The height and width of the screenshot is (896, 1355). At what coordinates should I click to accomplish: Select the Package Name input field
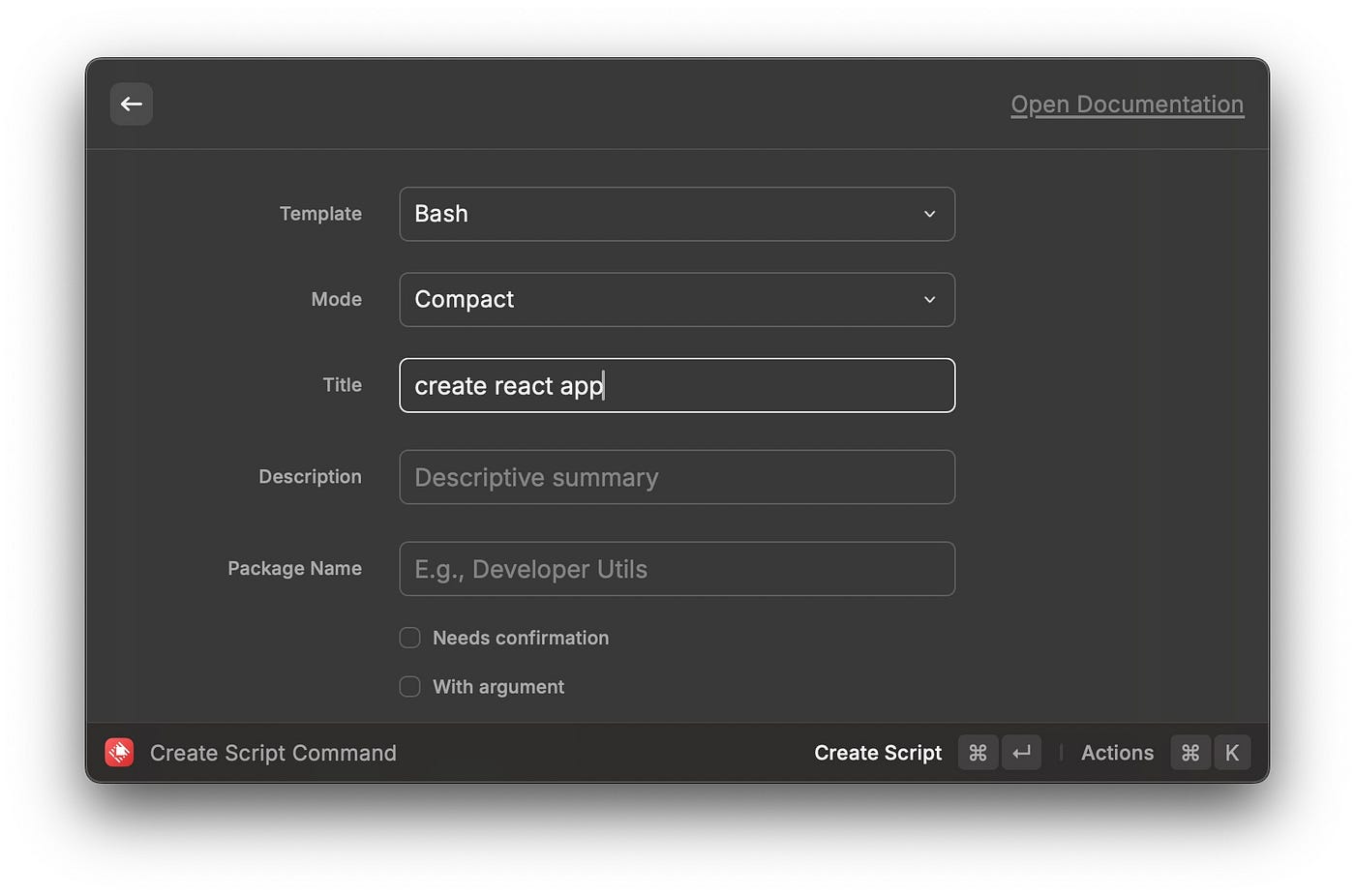tap(677, 569)
